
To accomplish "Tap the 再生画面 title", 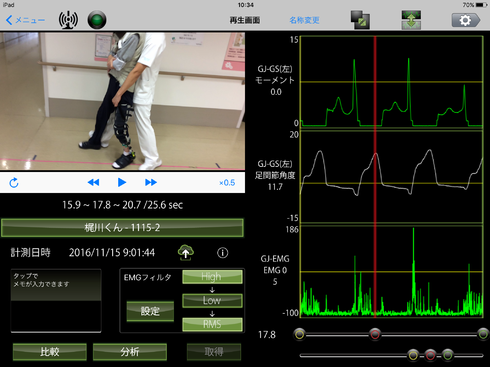I will (245, 20).
